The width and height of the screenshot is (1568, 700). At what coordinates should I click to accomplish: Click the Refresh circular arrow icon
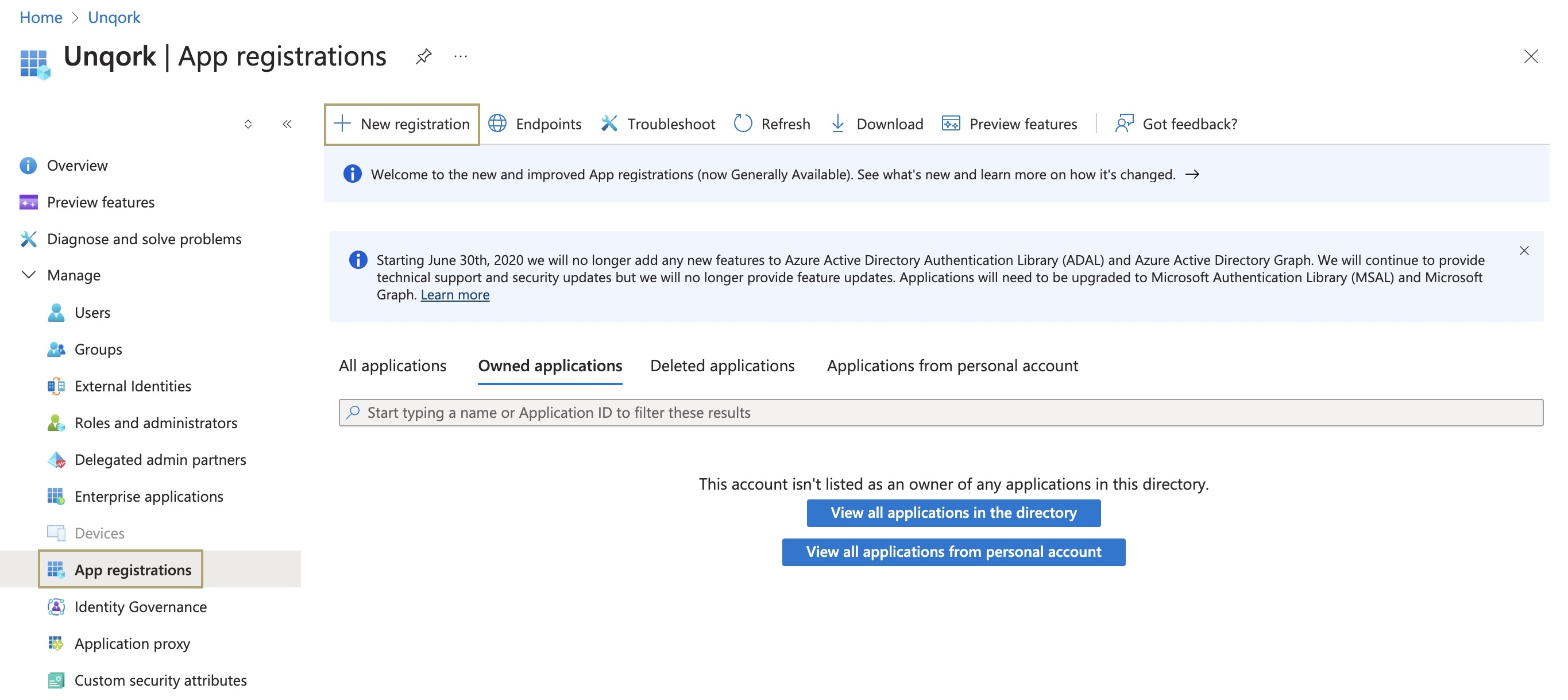pyautogui.click(x=743, y=124)
